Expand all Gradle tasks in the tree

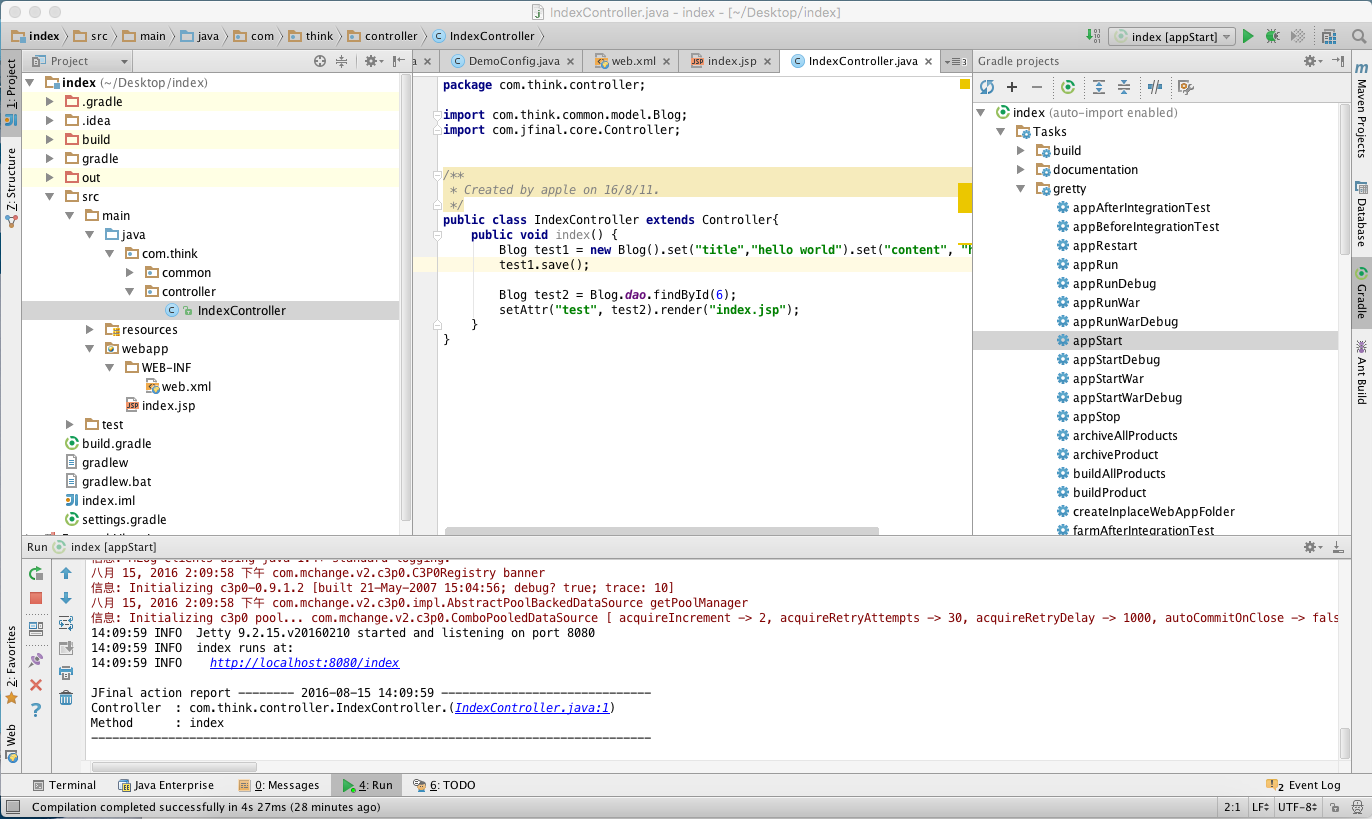click(1099, 87)
